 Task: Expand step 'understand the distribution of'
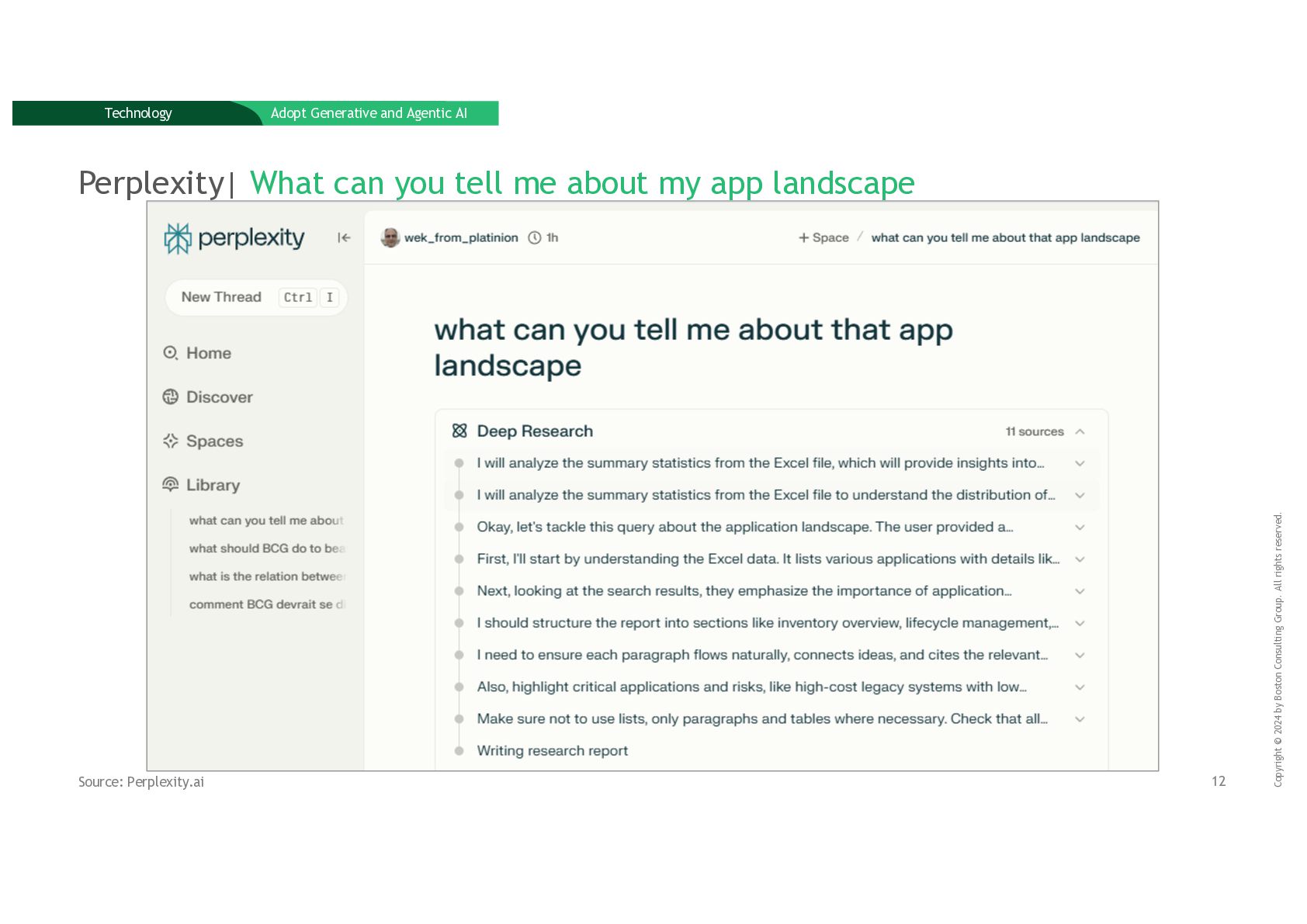click(1080, 495)
